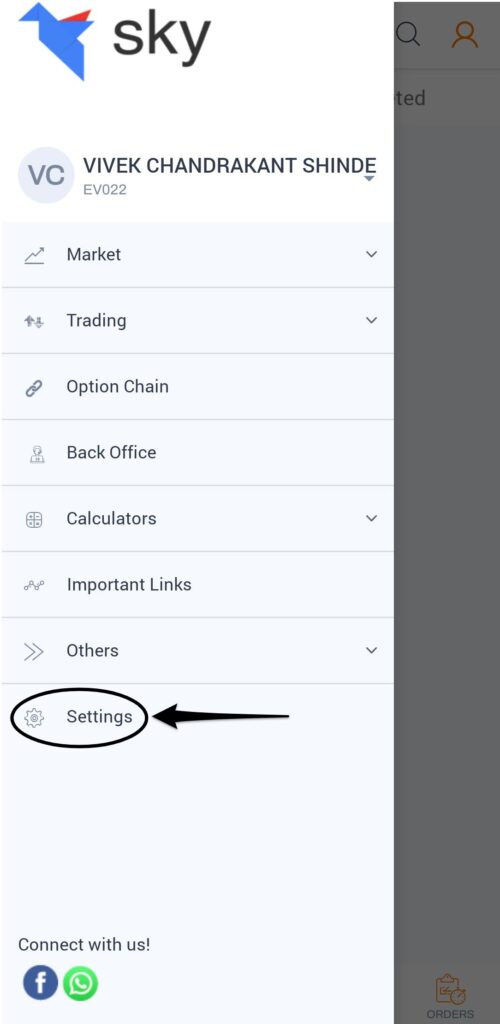Open the Facebook page icon
This screenshot has width=500, height=1024.
tap(40, 983)
